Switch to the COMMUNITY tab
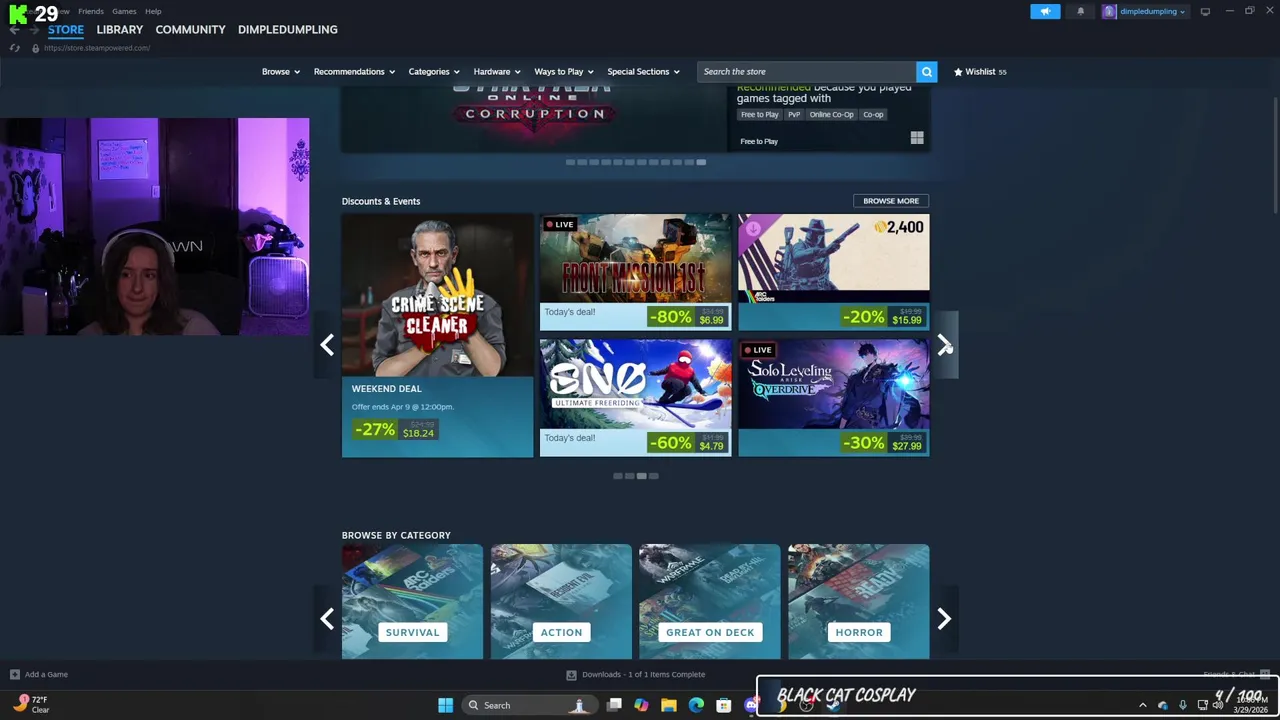 (190, 30)
